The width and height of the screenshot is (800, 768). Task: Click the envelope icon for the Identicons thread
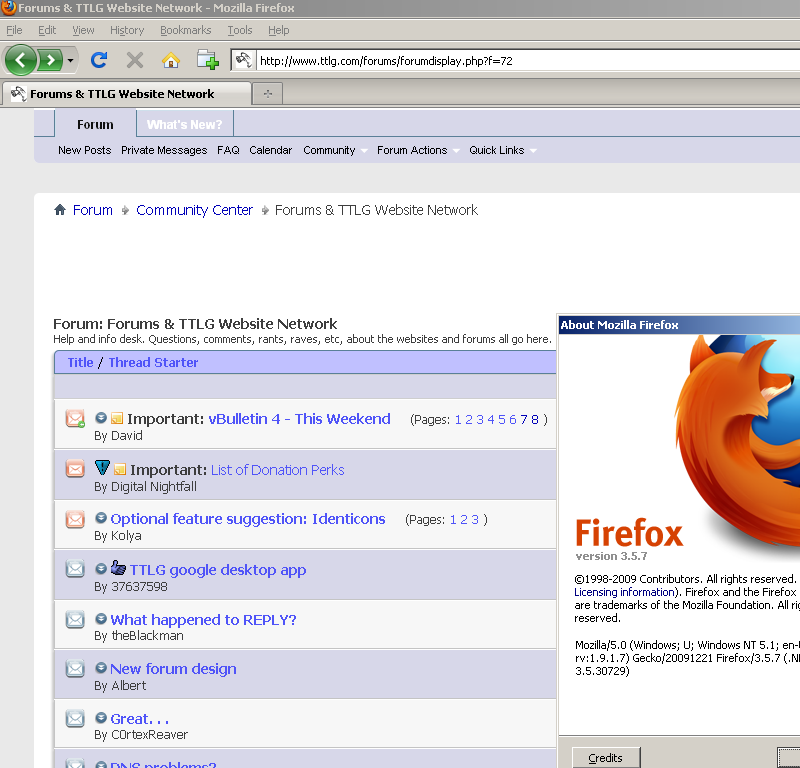coord(75,519)
